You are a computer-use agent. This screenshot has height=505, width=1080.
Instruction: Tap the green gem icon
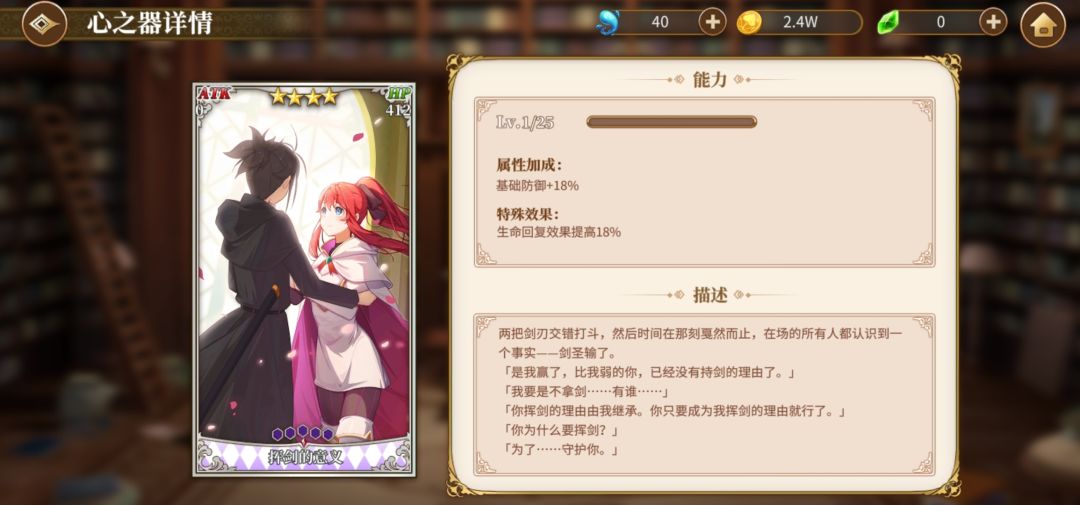888,23
